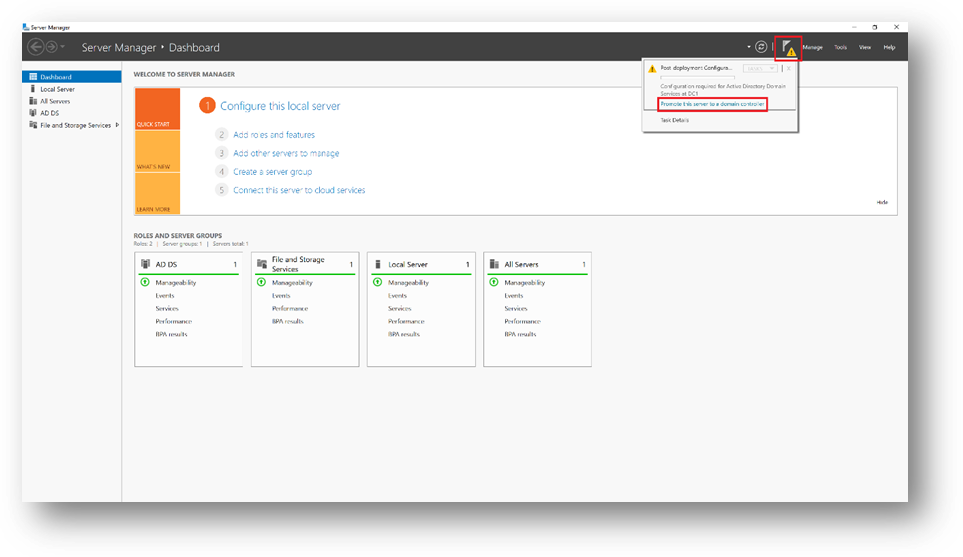Image resolution: width=963 pixels, height=557 pixels.
Task: Click the notification progress bar
Action: [697, 77]
